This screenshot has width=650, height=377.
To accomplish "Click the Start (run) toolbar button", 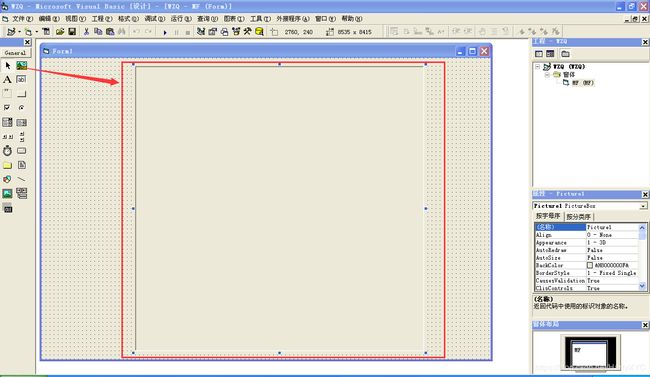I will click(165, 32).
